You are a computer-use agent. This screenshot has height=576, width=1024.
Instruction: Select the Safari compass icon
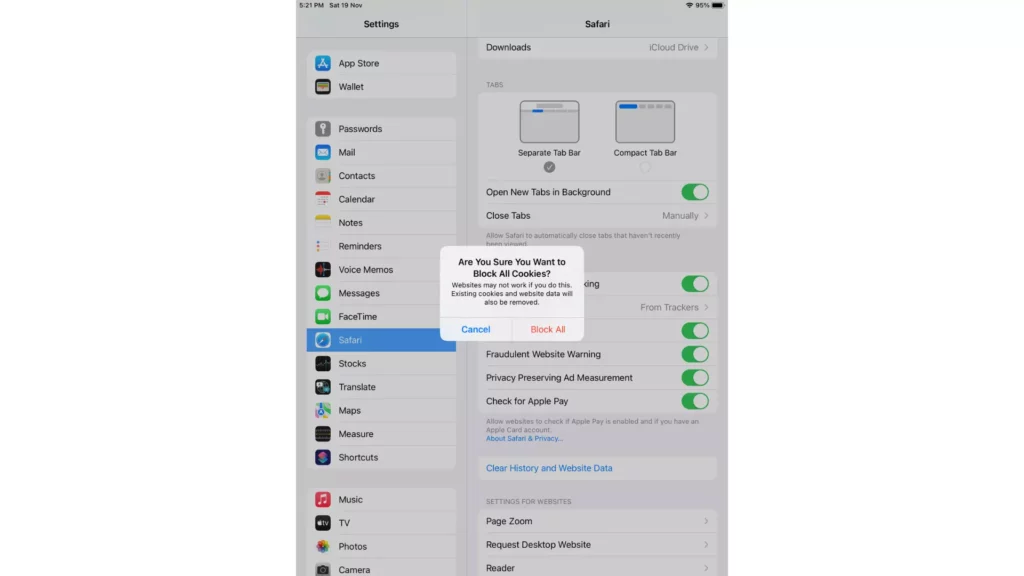point(323,340)
